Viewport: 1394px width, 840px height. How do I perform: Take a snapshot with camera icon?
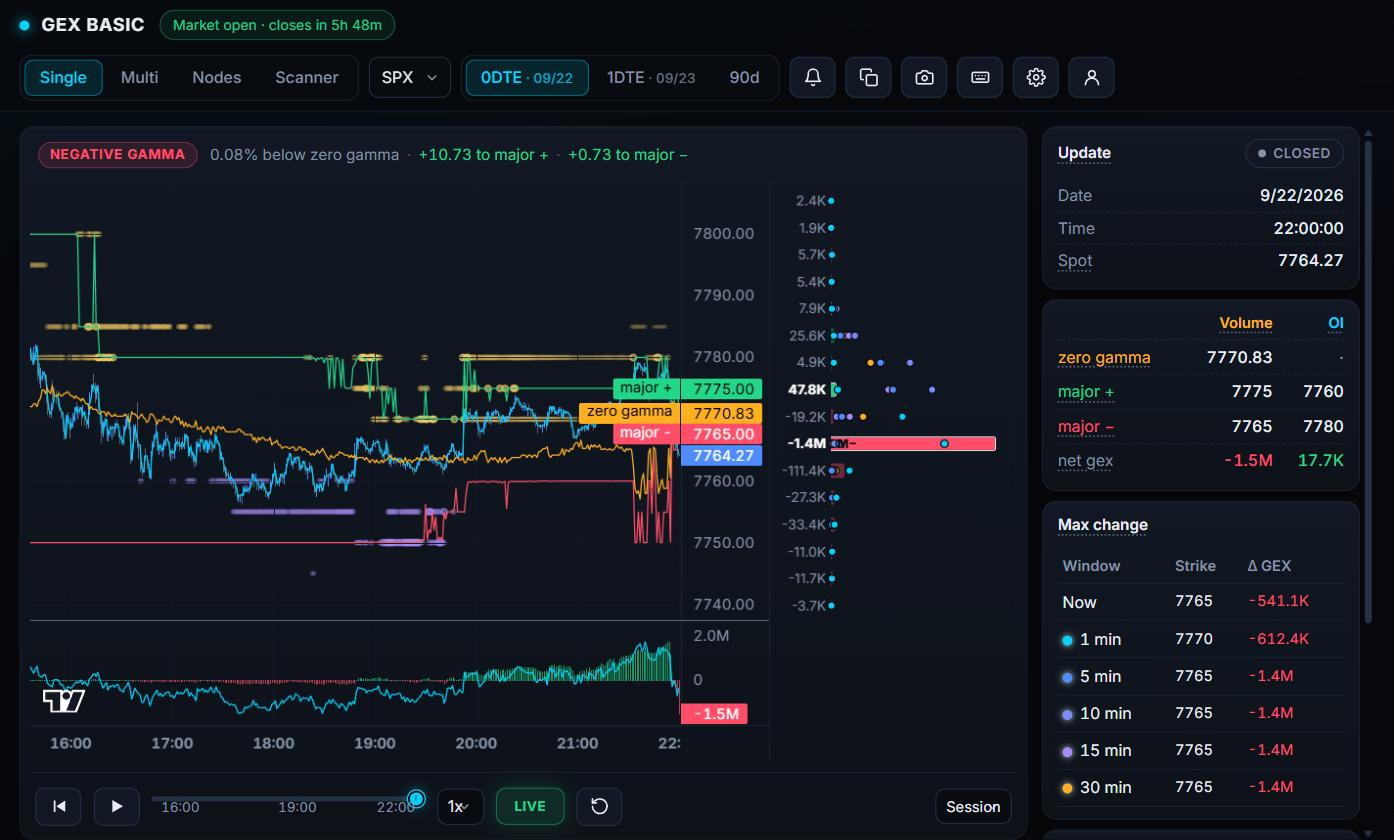925,77
